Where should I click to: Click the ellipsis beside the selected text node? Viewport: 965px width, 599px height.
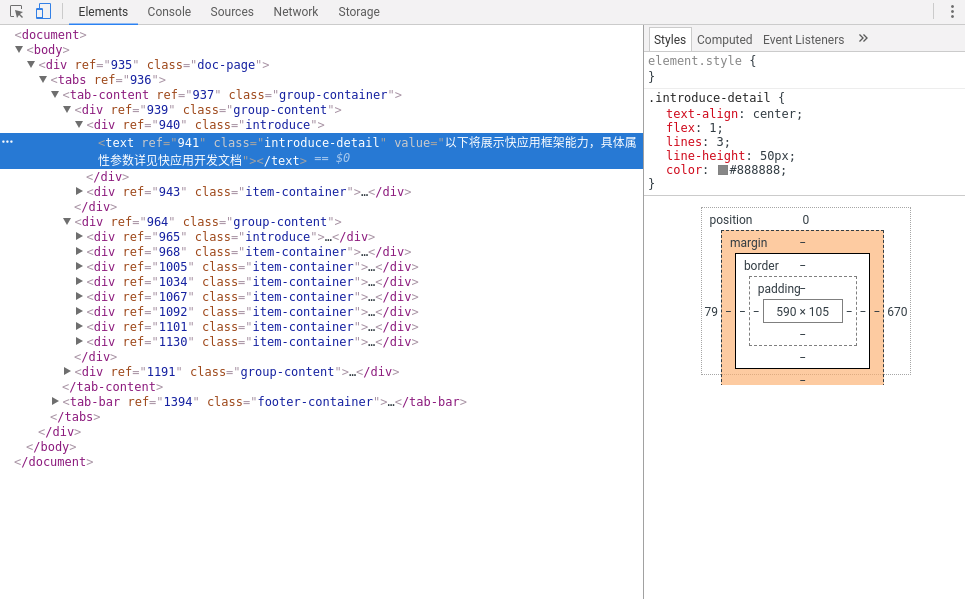point(7,142)
